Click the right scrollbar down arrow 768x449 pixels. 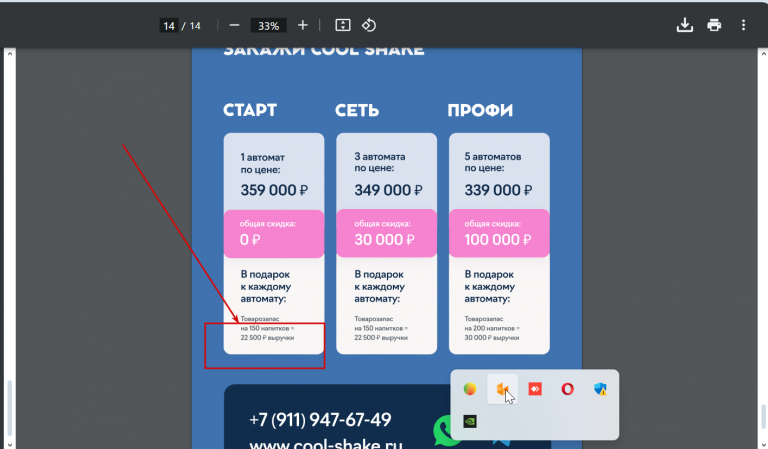click(x=763, y=444)
